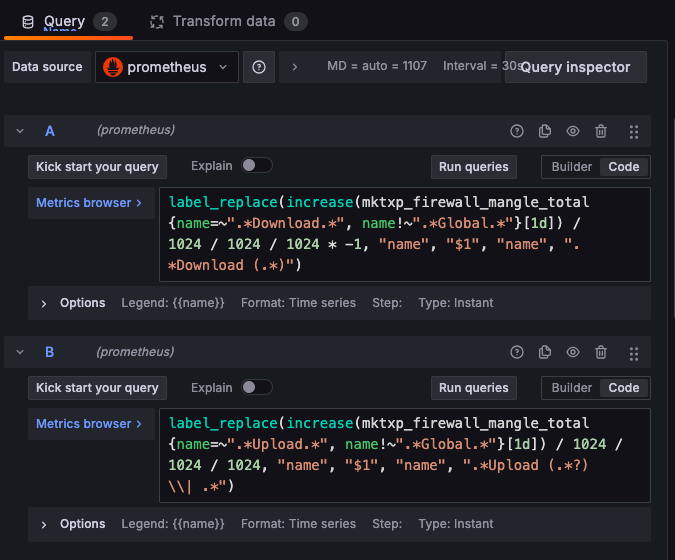This screenshot has width=675, height=560.
Task: Switch to the Transform data tab
Action: point(228,22)
